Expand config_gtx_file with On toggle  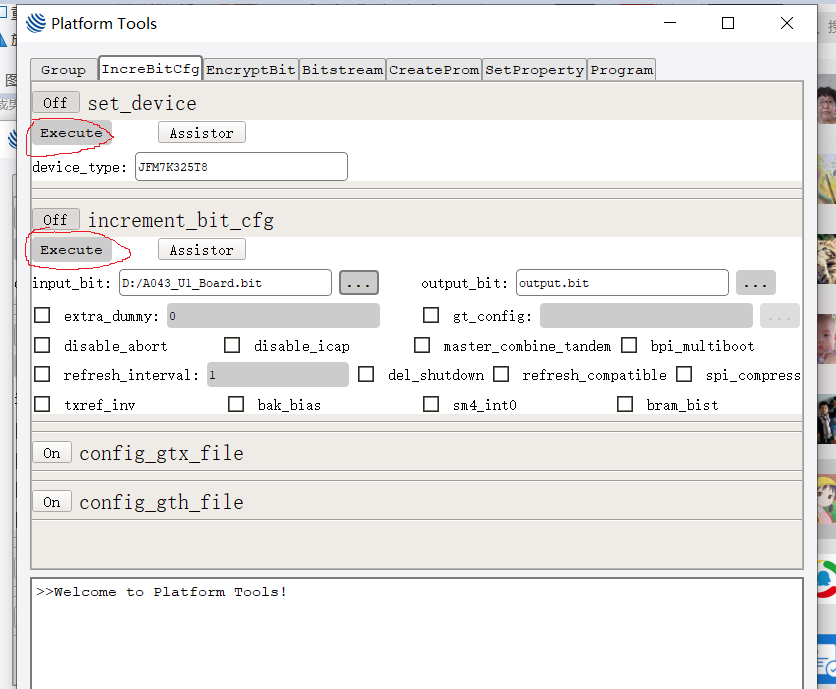(52, 453)
